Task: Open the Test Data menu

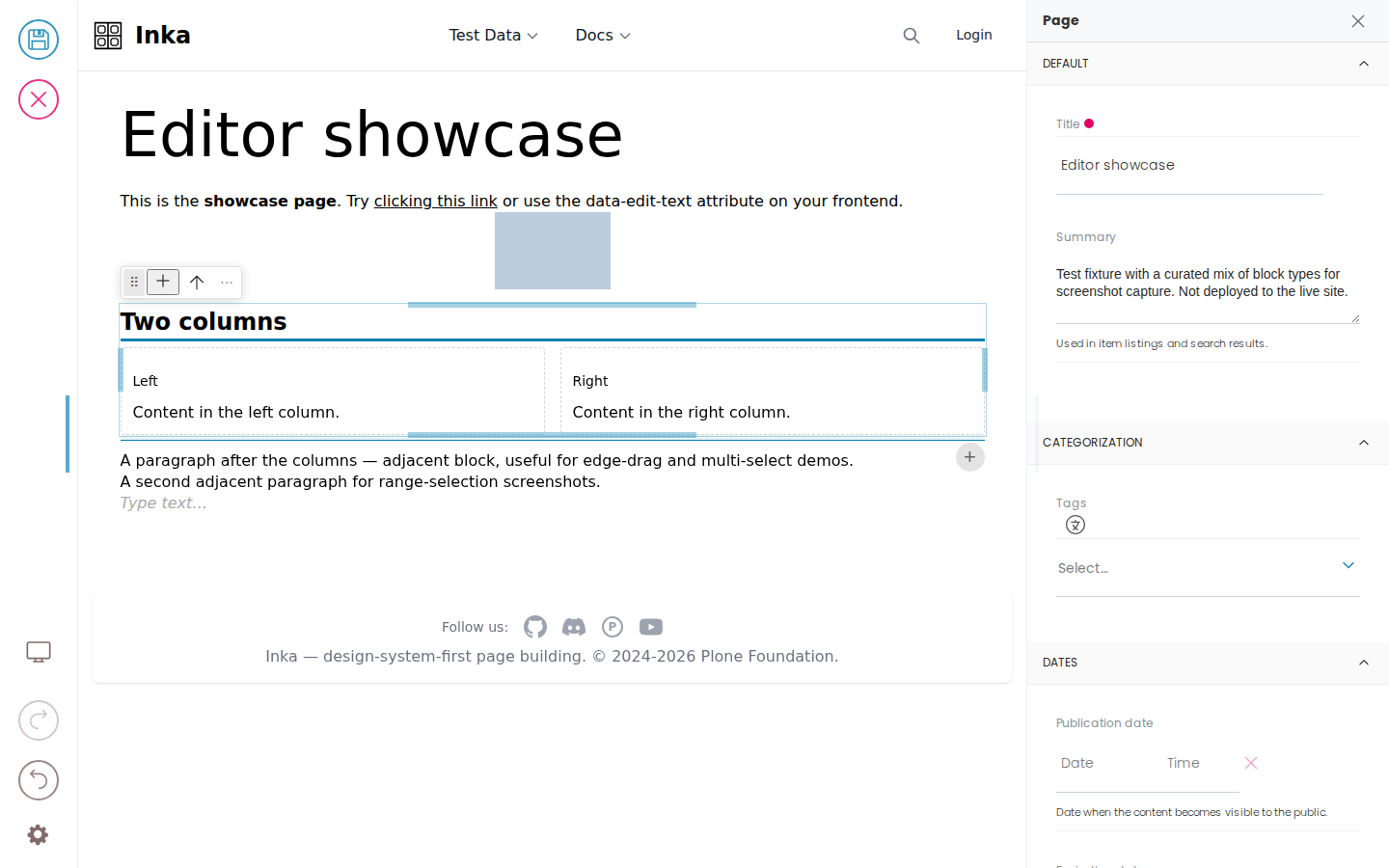Action: pos(493,36)
